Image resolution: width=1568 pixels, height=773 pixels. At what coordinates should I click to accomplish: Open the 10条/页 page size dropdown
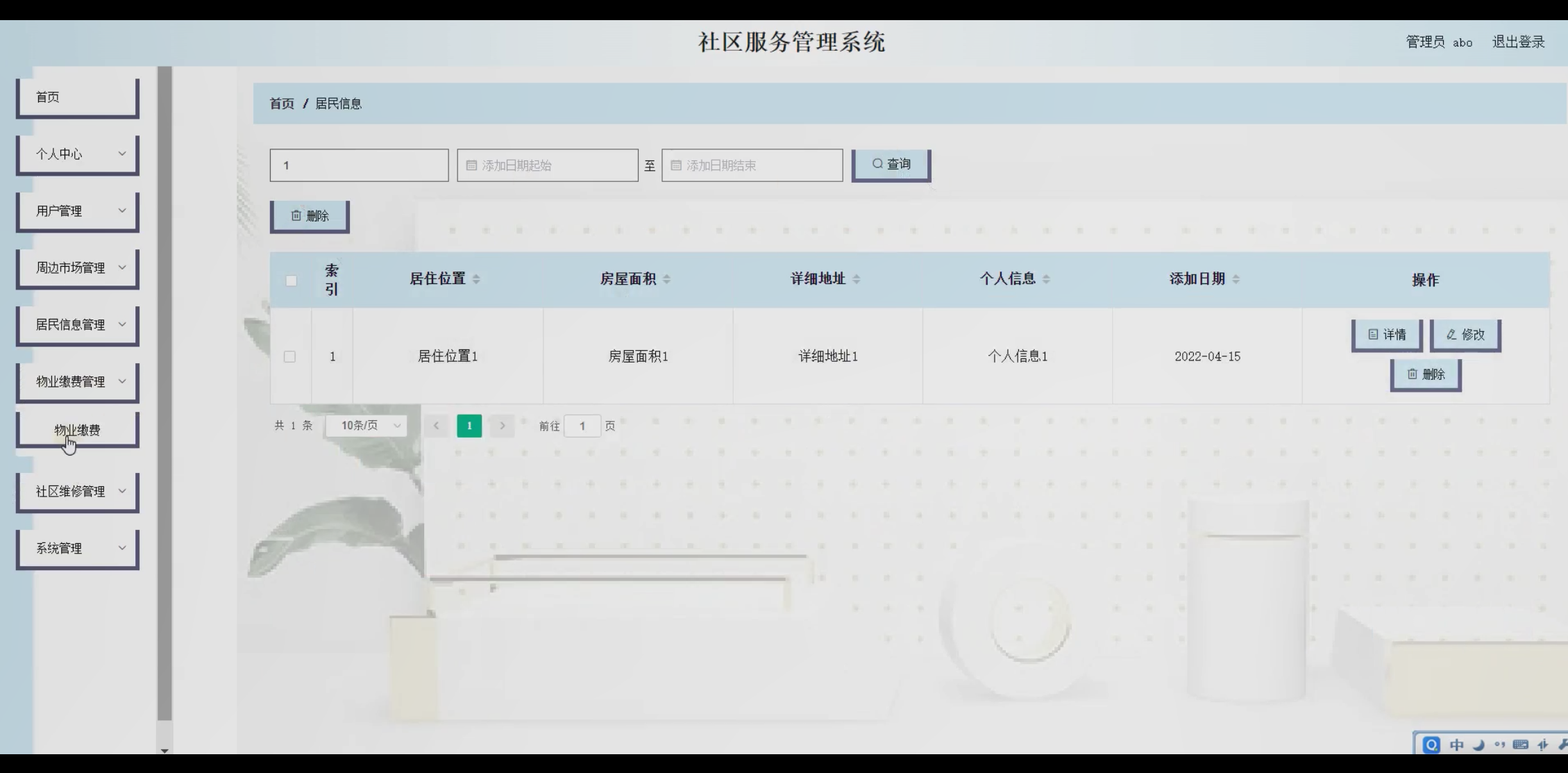(x=366, y=426)
